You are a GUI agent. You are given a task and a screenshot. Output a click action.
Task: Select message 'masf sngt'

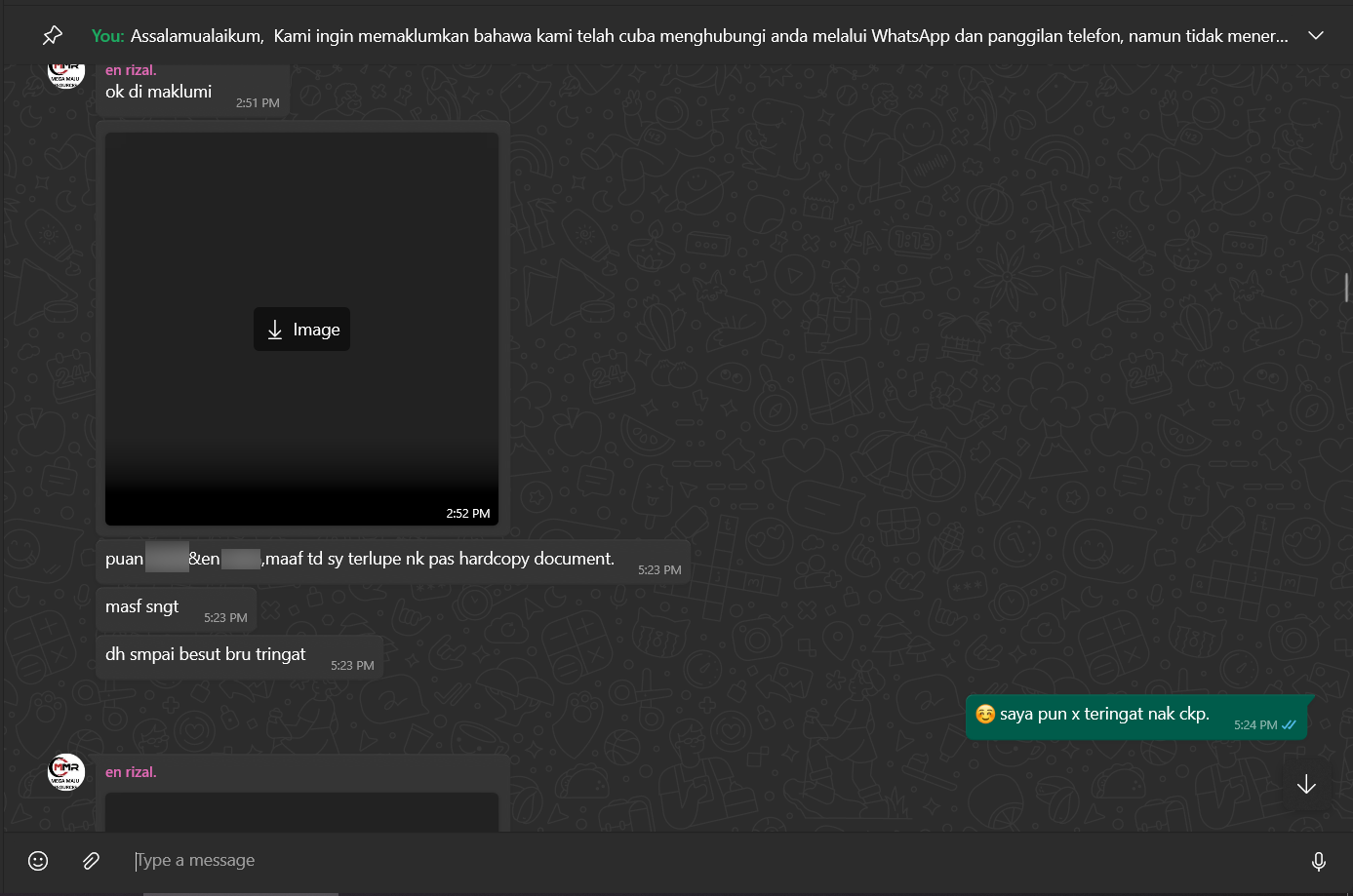142,606
